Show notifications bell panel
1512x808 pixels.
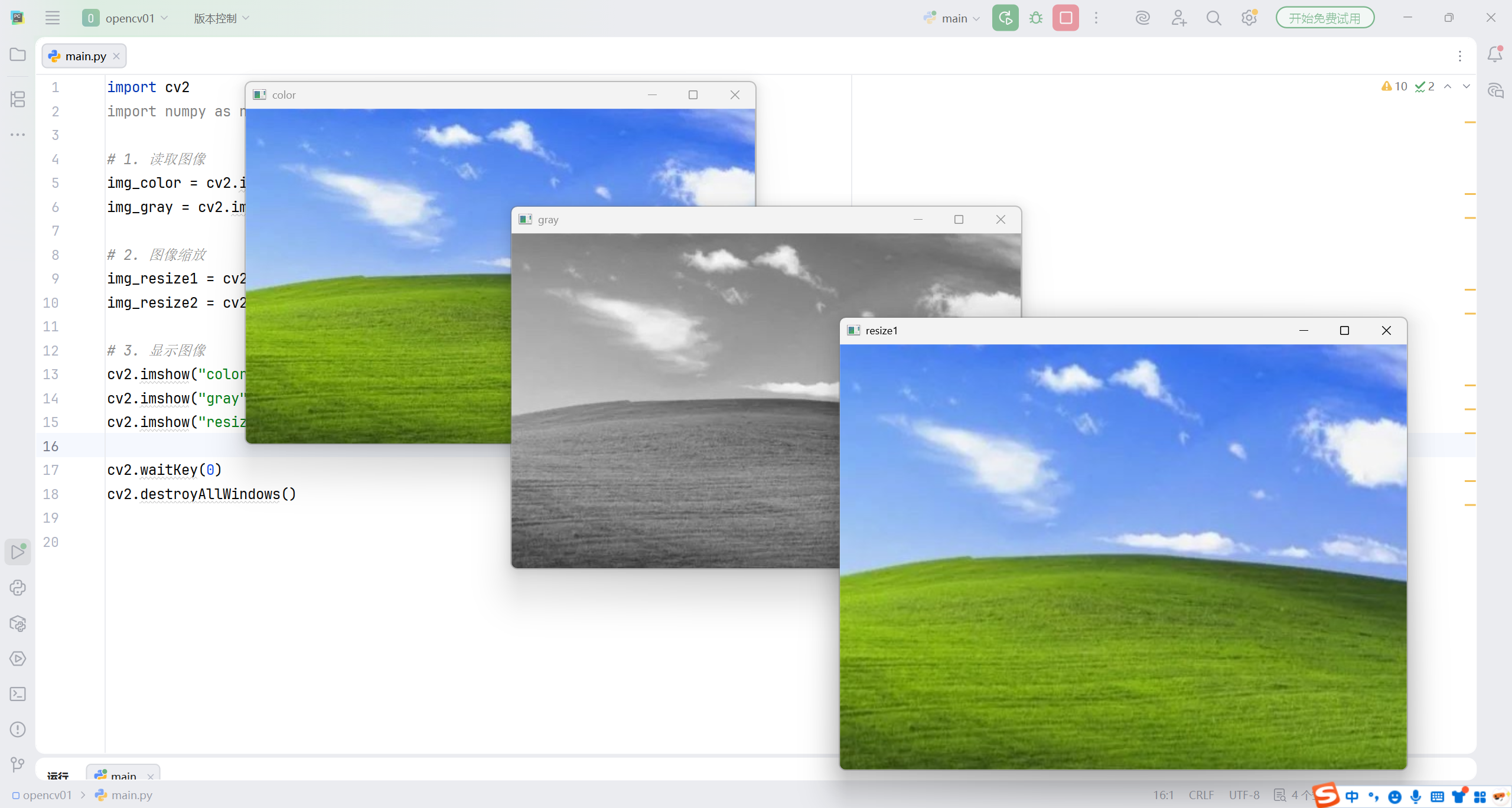pos(1495,54)
